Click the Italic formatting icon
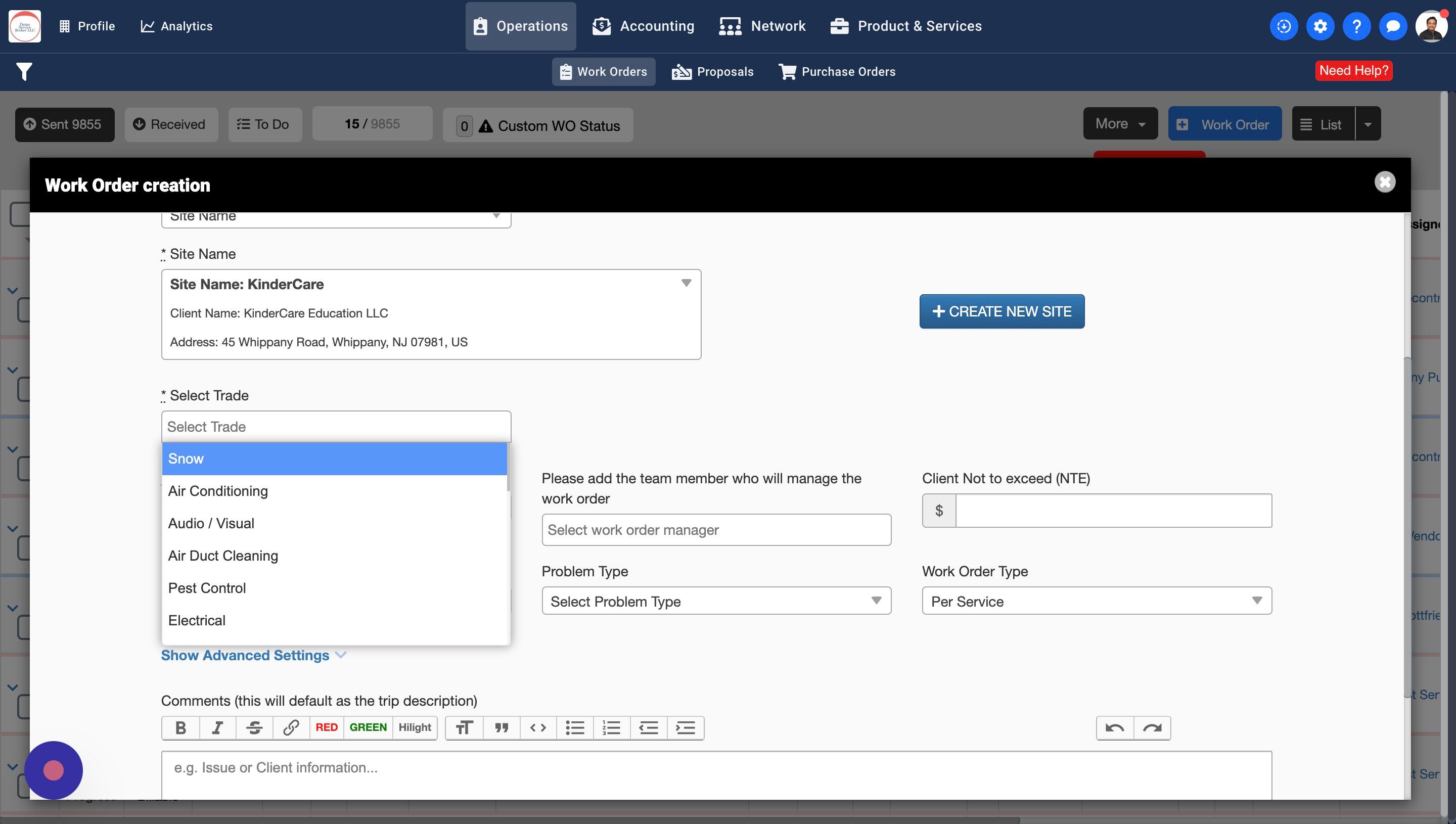The image size is (1456, 824). pos(217,728)
